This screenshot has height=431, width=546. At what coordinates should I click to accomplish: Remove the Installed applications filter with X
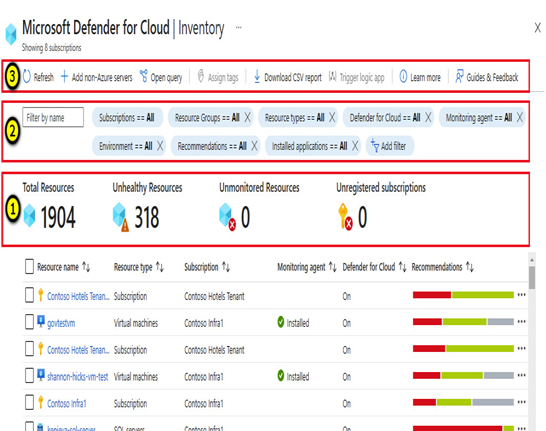355,146
